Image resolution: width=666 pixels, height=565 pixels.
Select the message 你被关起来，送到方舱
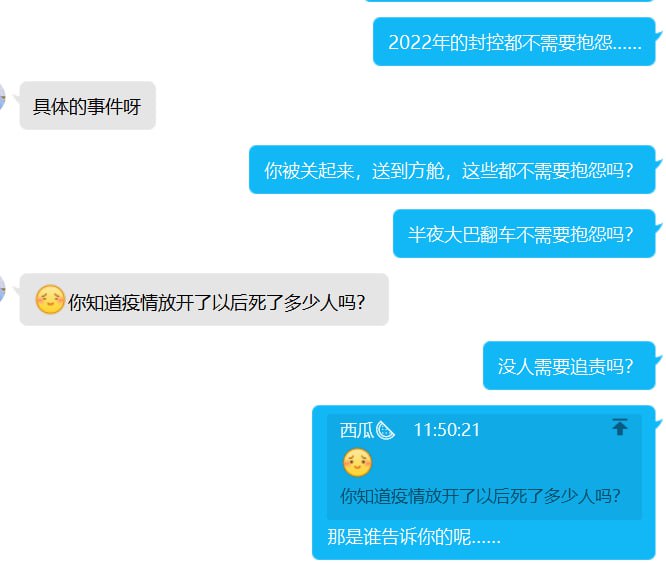click(x=452, y=170)
